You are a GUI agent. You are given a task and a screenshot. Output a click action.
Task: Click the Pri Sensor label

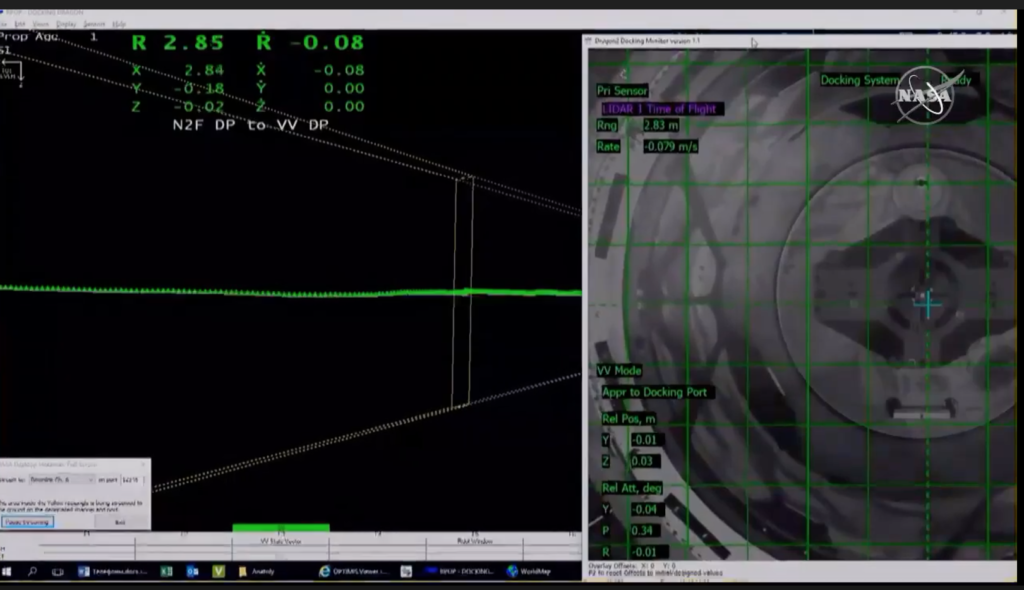622,91
